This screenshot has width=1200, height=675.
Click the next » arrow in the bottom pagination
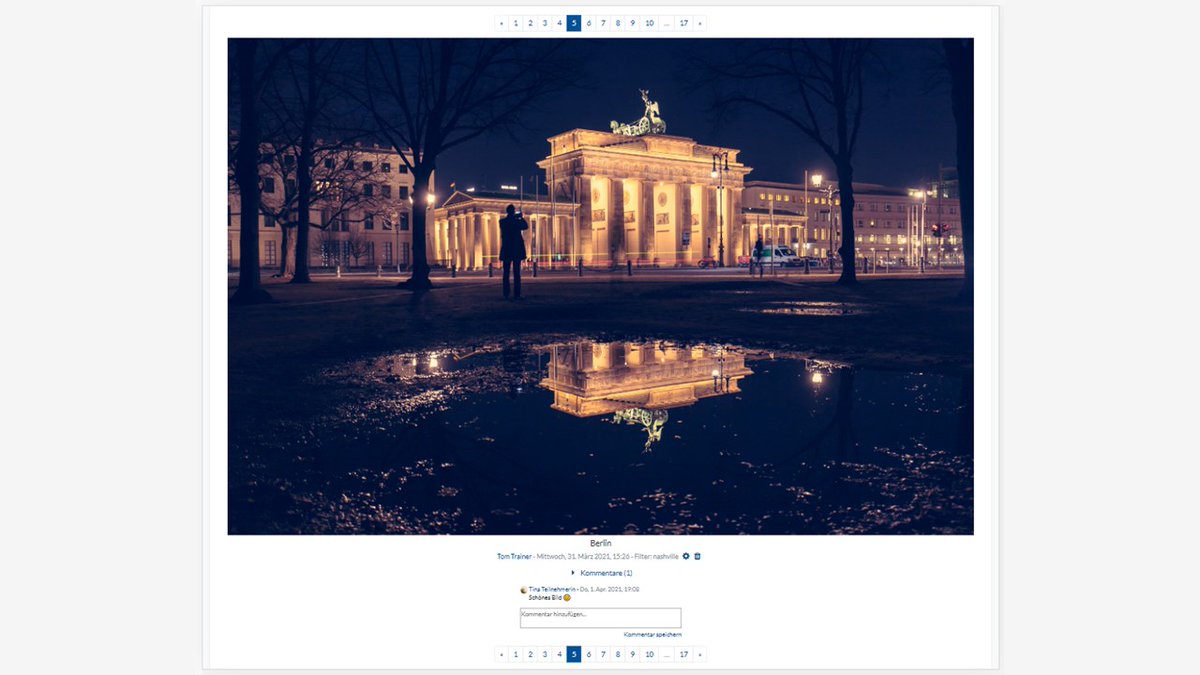point(700,654)
